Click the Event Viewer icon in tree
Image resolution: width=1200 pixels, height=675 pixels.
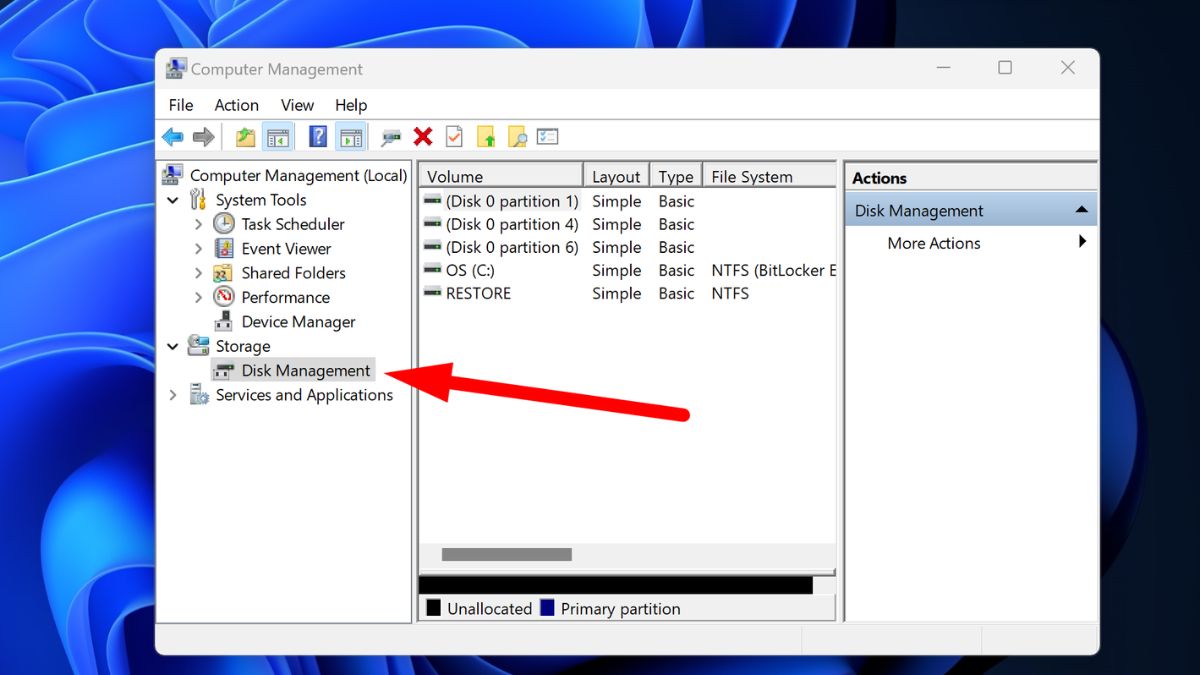click(x=224, y=248)
